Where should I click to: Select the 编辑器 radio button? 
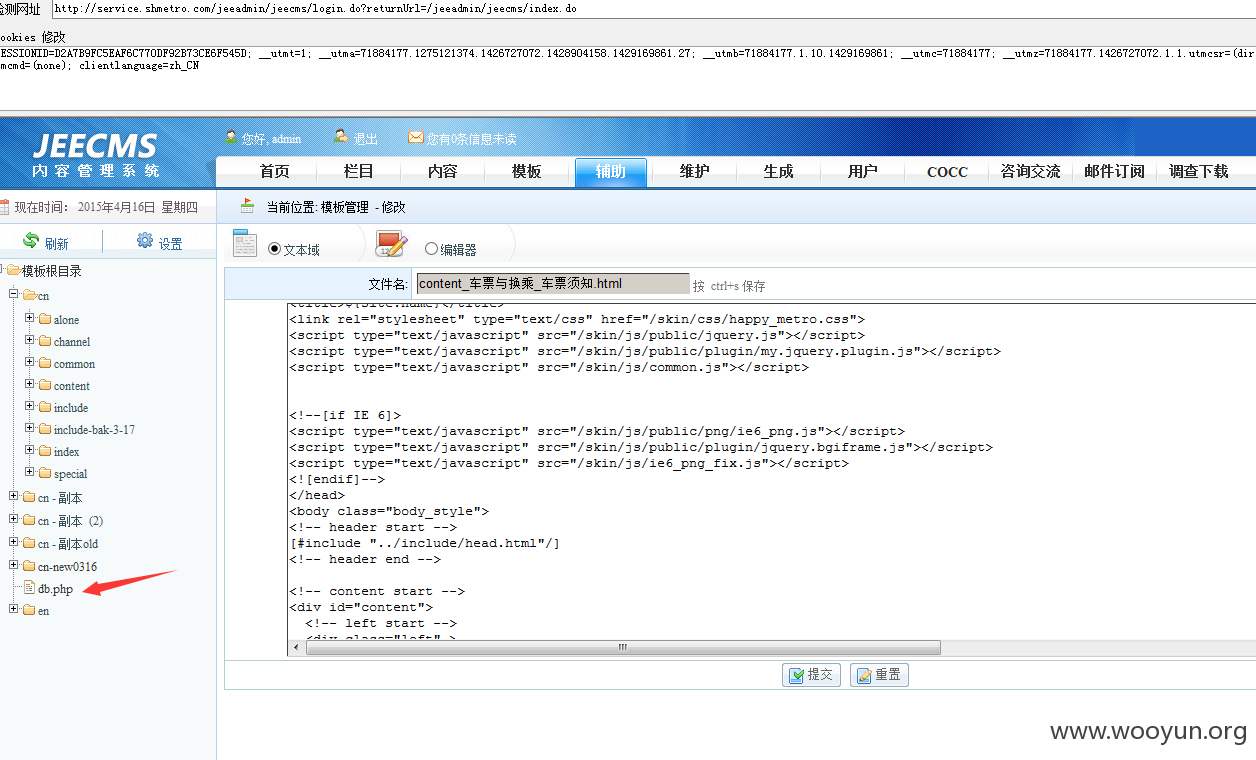[x=432, y=249]
